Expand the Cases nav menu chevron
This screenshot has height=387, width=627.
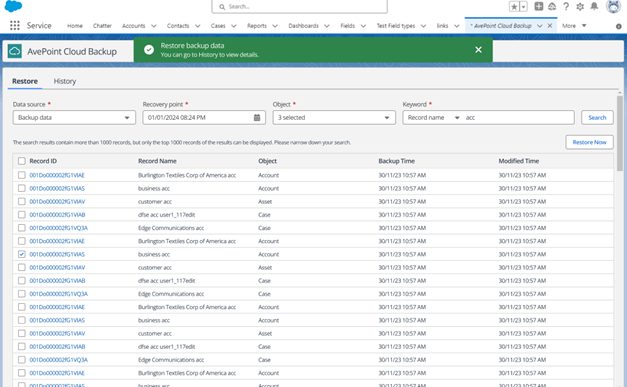point(234,26)
